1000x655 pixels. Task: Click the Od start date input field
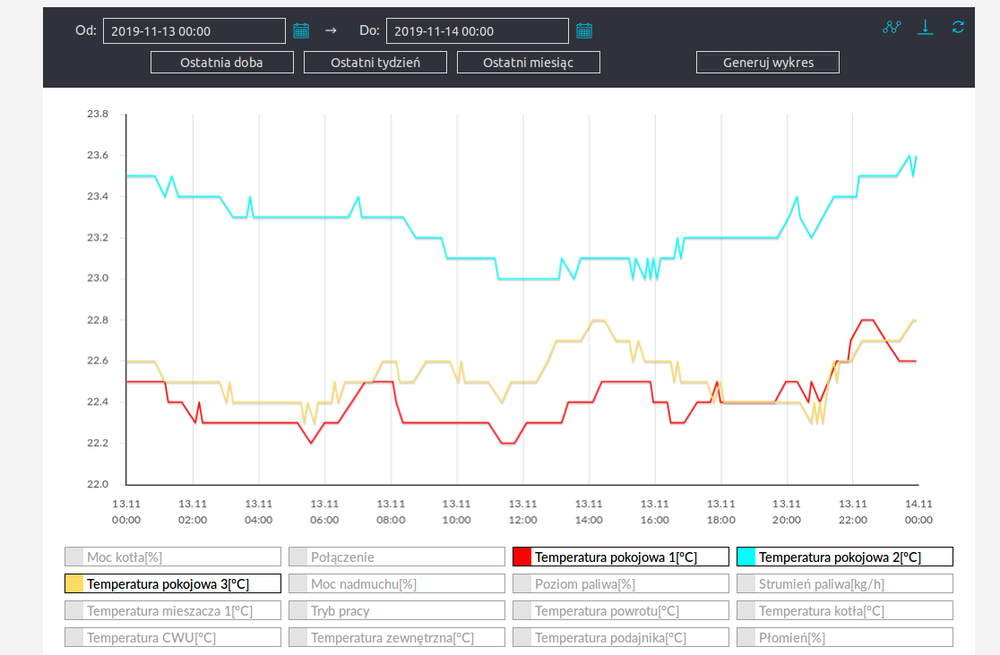194,31
